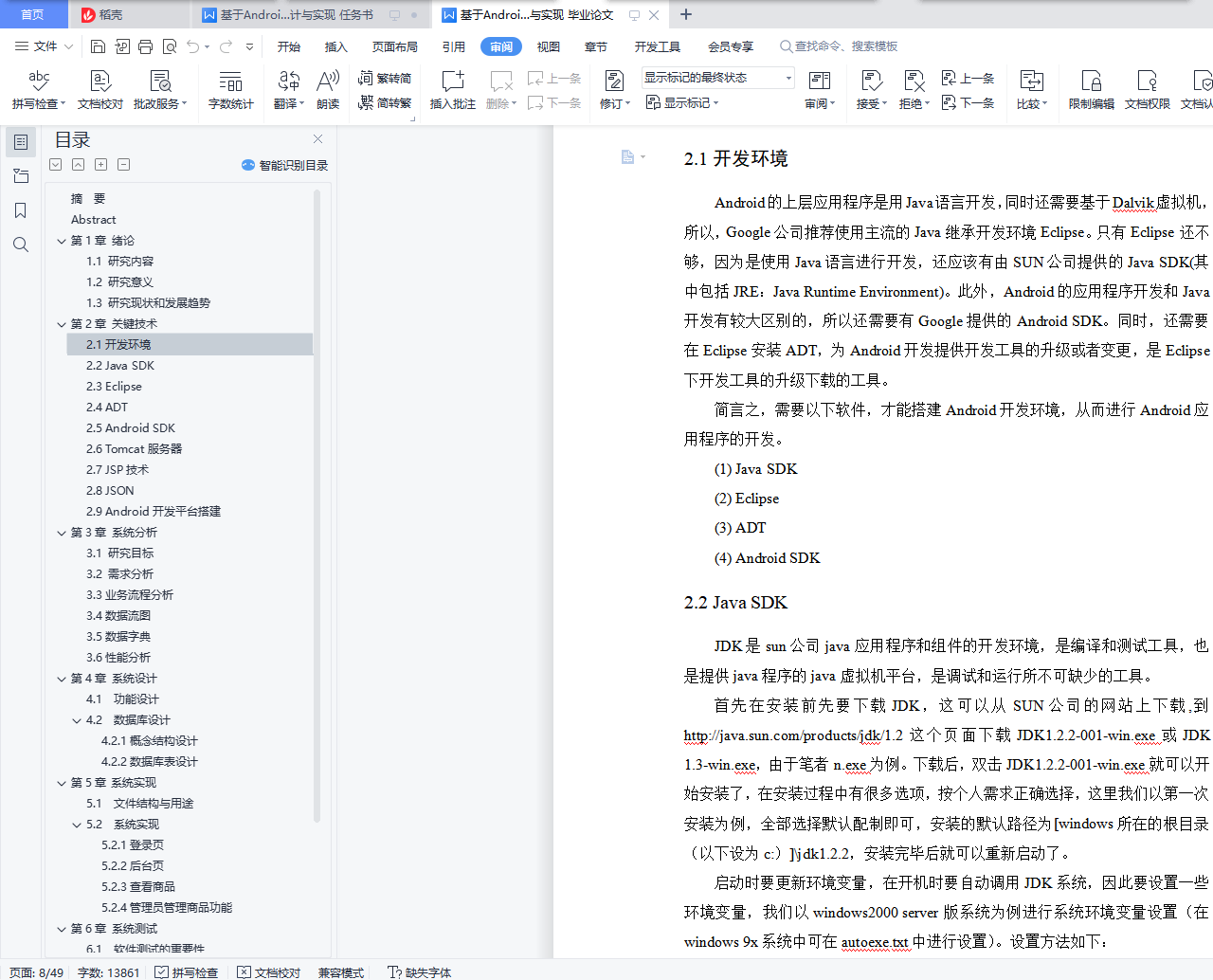The image size is (1213, 980).
Task: Jump to 2.6 Tomcat 服务器 in outline
Action: 134,449
